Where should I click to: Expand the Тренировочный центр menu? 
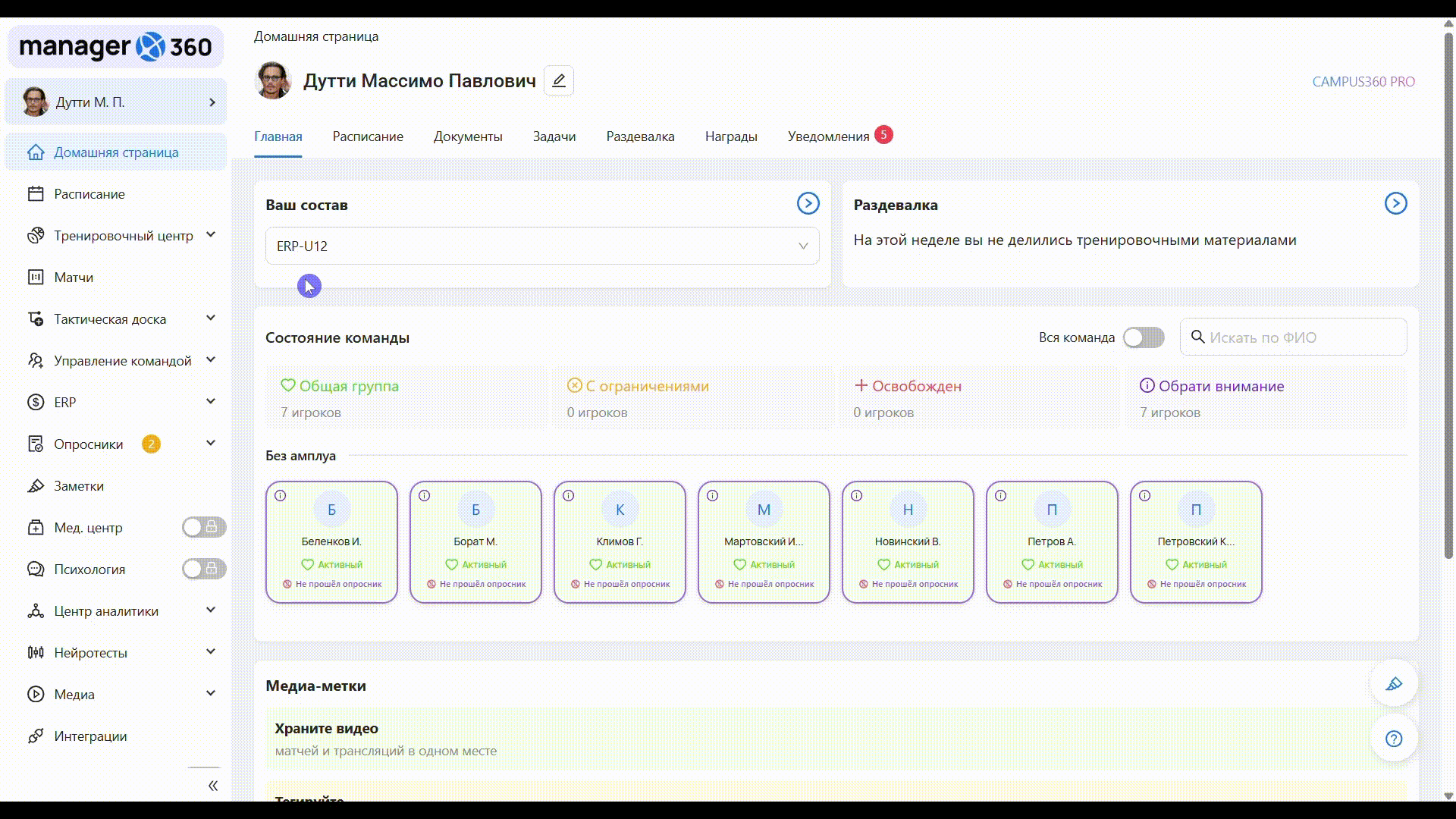[211, 235]
